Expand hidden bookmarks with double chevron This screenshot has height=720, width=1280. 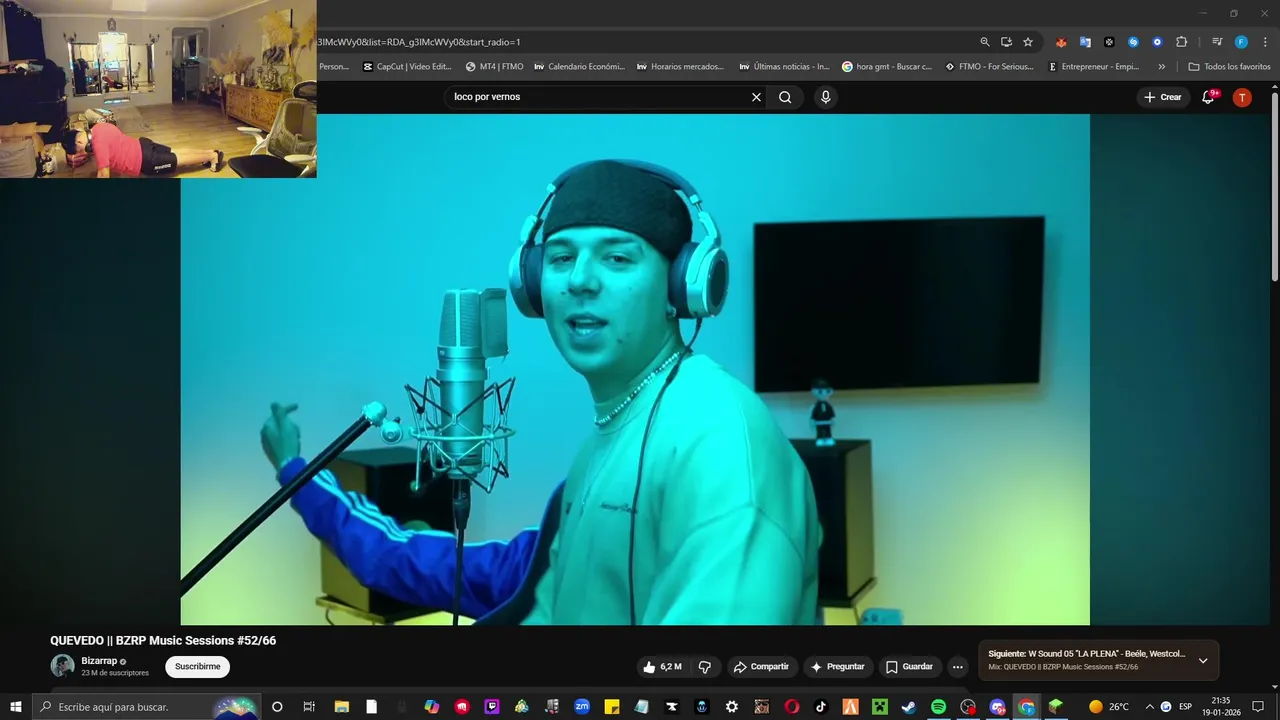pyautogui.click(x=1161, y=67)
